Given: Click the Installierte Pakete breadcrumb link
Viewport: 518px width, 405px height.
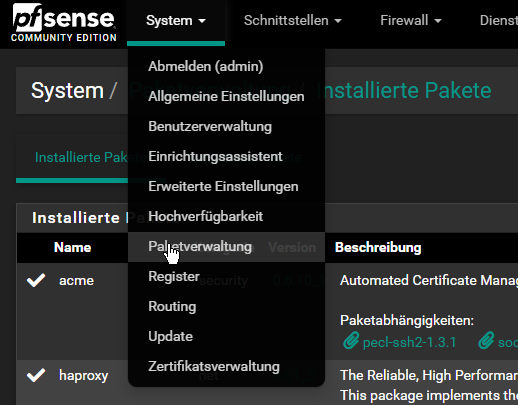Looking at the screenshot, I should coord(404,90).
